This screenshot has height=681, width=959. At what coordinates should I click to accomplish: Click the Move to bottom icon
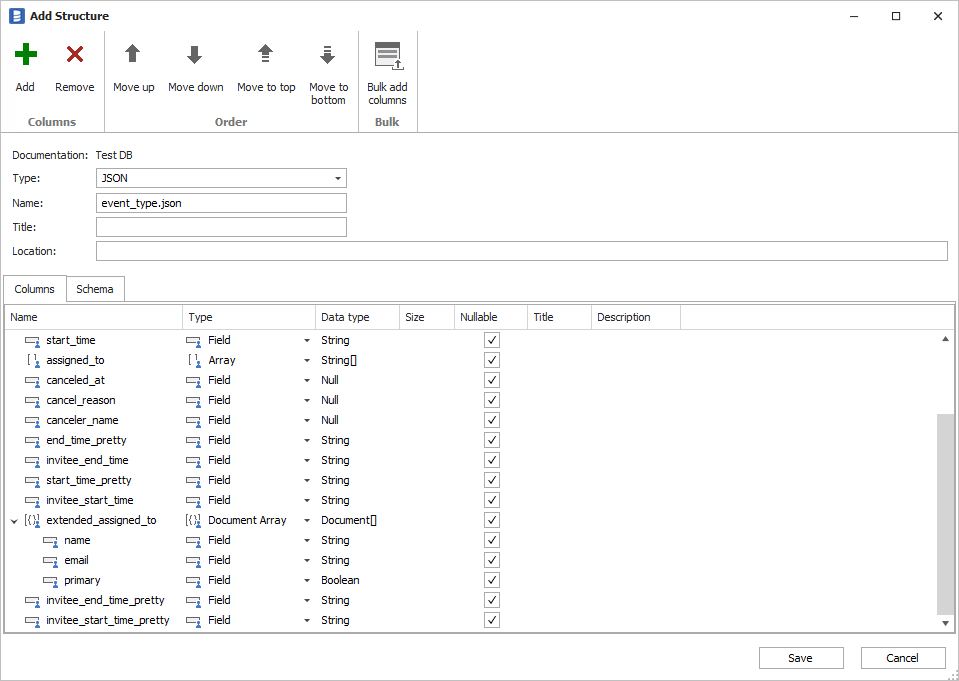pyautogui.click(x=328, y=55)
